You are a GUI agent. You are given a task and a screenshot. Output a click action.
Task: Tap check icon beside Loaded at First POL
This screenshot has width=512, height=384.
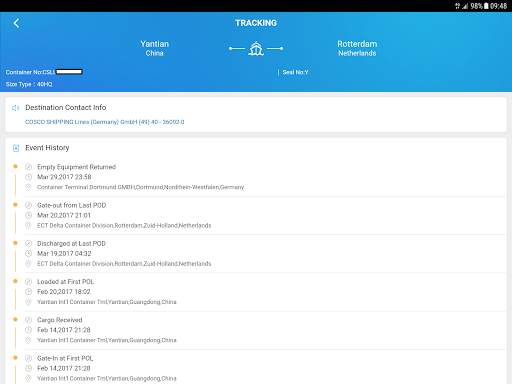coord(29,282)
